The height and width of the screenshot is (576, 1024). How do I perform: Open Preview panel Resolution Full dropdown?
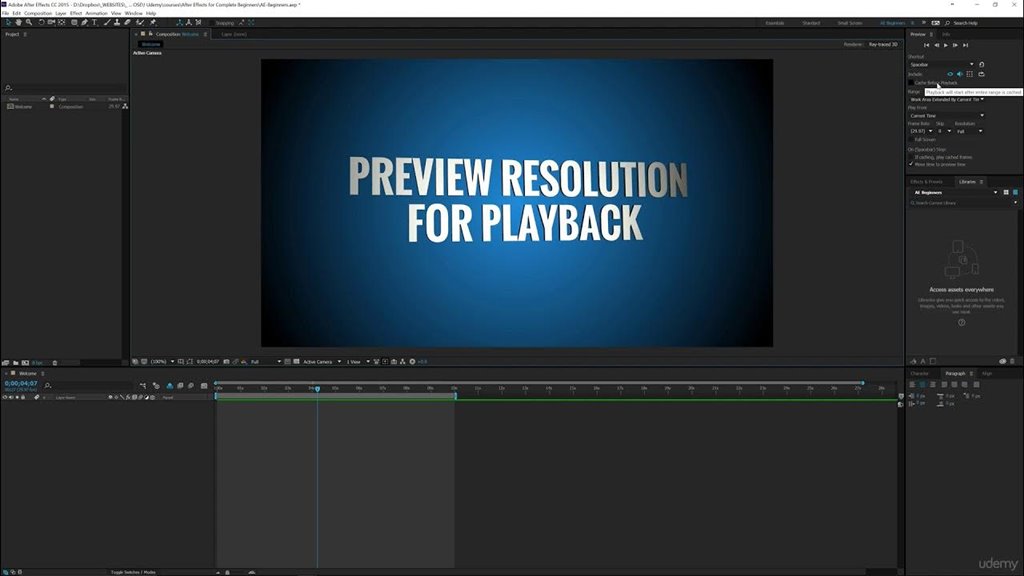[969, 131]
